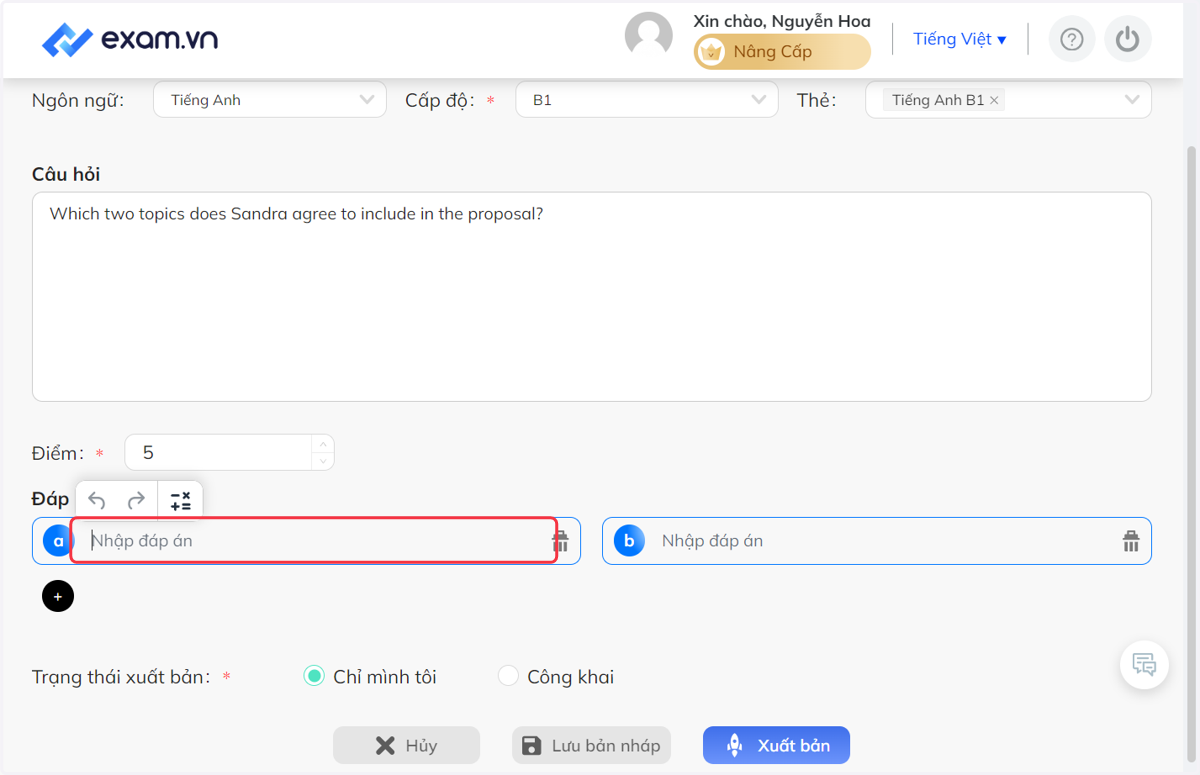Click the Hủy cancel button
Screen dimensions: 1200x775
406,745
